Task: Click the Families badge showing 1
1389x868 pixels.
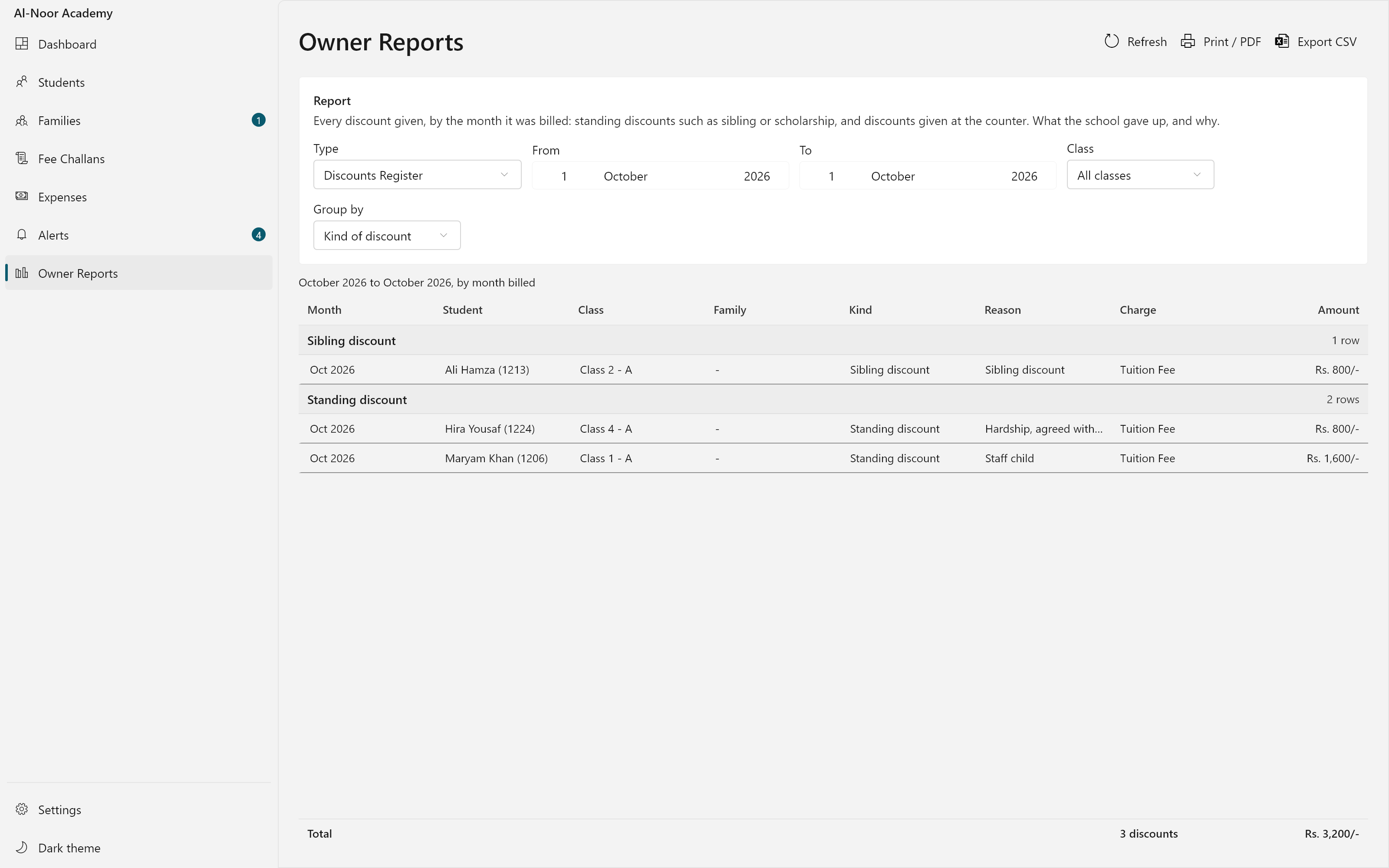Action: [x=258, y=120]
